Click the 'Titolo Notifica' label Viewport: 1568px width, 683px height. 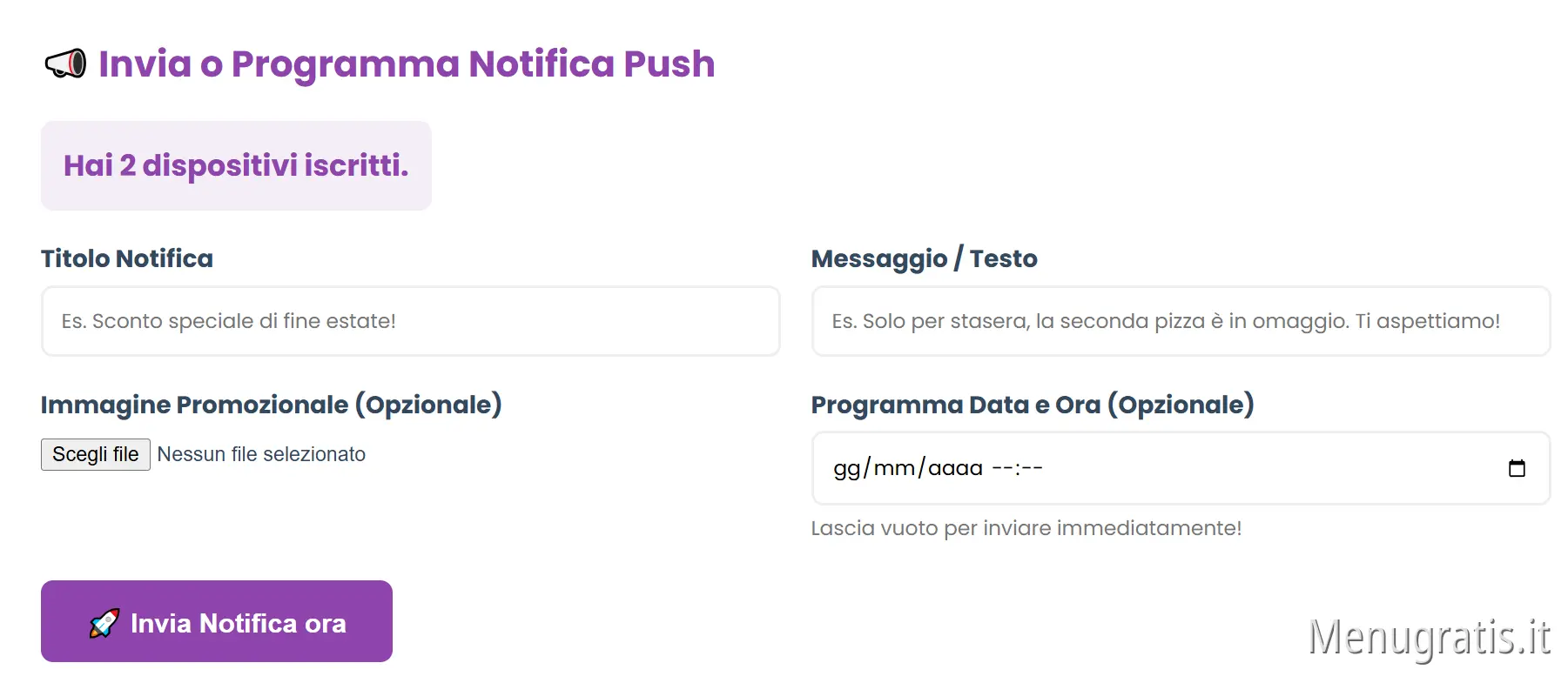(x=126, y=258)
